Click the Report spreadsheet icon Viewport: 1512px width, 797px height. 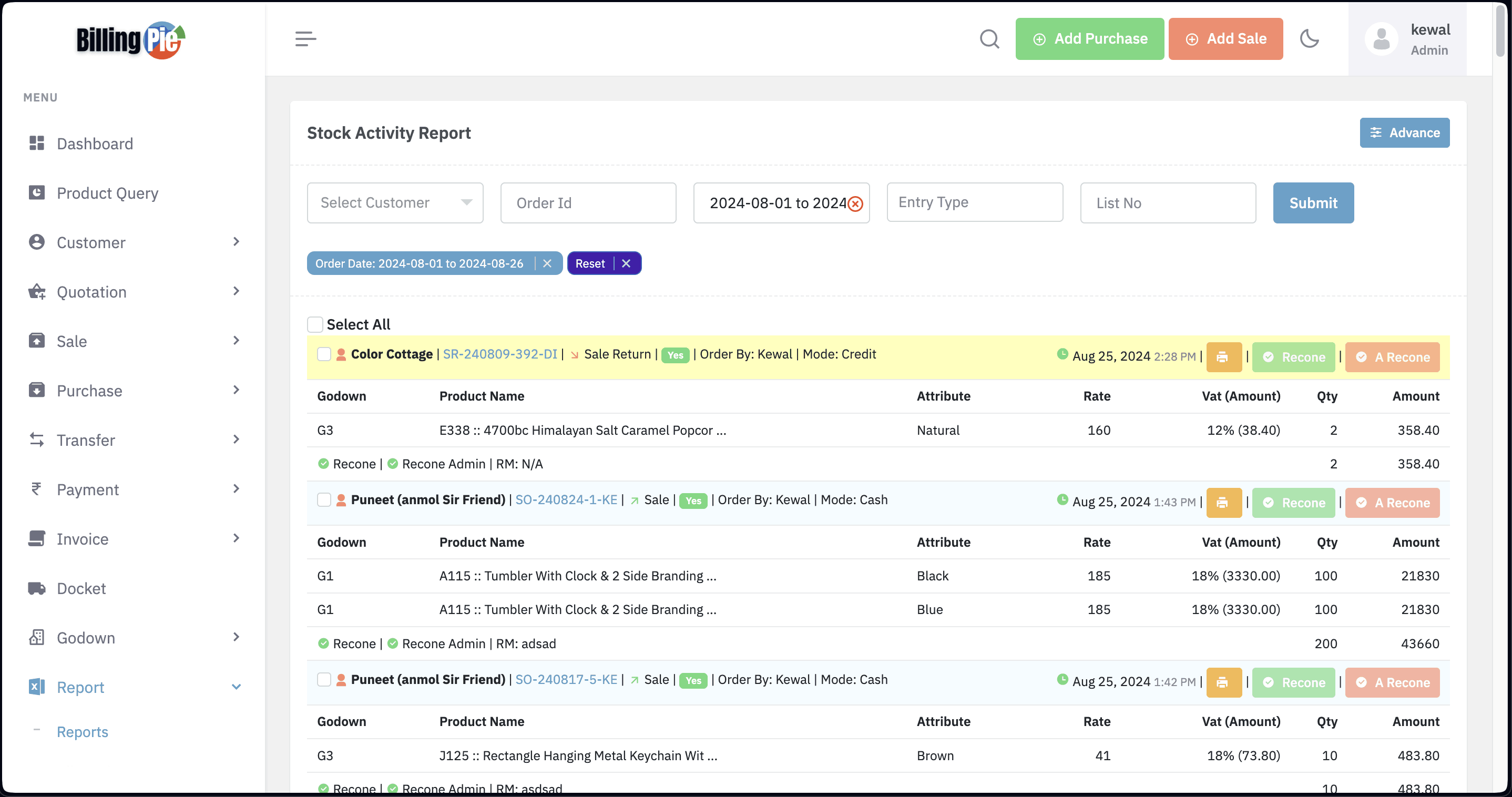36,687
